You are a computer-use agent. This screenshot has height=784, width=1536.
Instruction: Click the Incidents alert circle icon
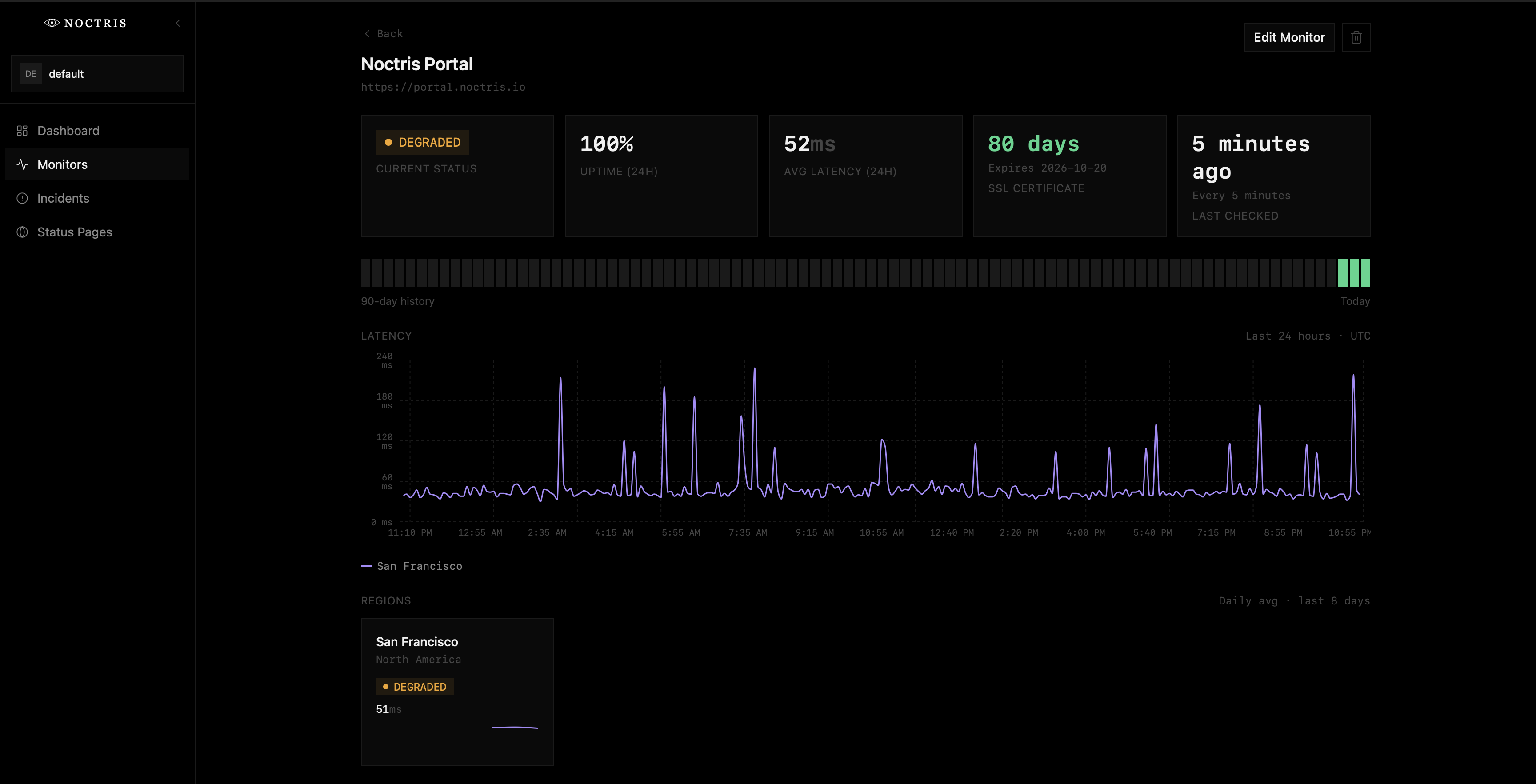click(x=22, y=199)
